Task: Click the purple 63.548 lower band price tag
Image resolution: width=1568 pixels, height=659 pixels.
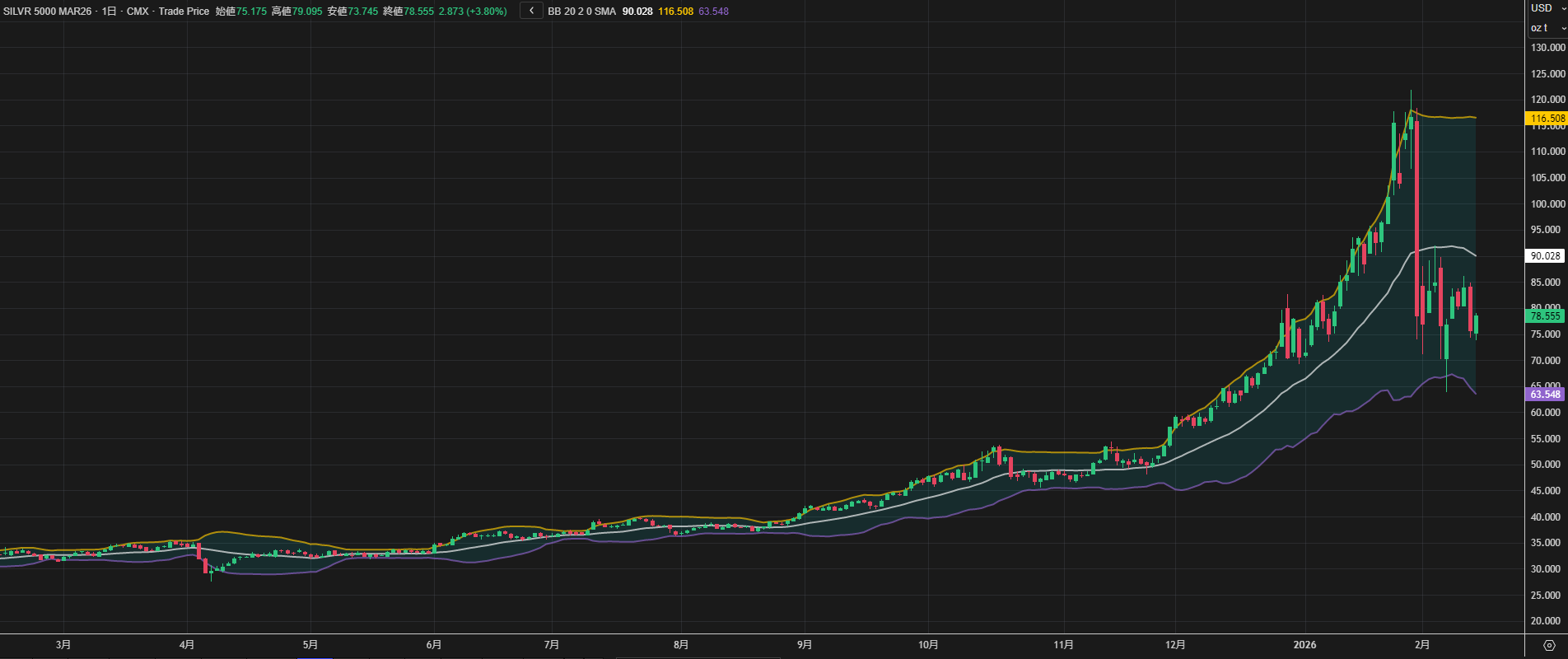Action: [x=1545, y=395]
